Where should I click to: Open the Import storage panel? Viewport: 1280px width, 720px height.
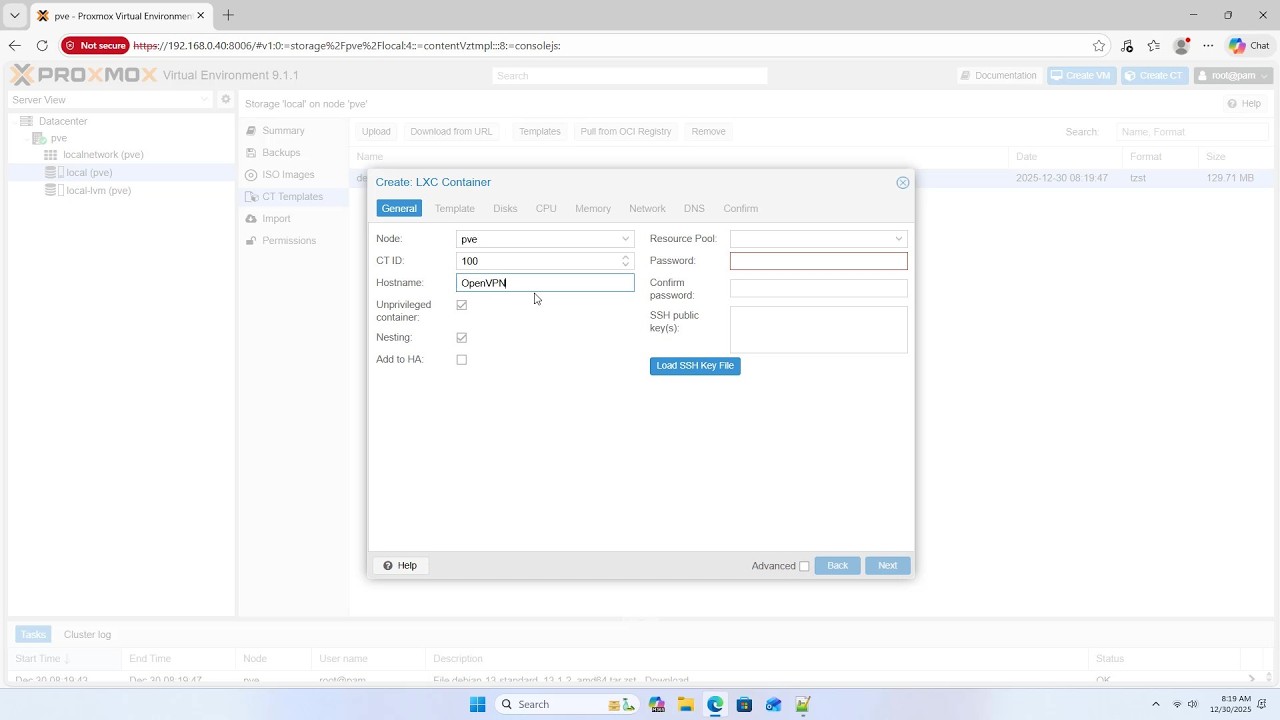click(x=276, y=219)
